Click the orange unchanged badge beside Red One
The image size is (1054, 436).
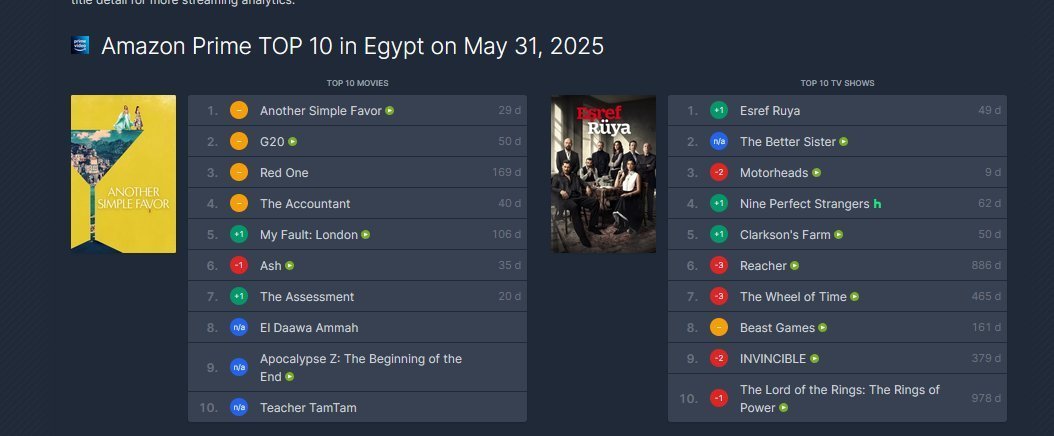click(x=239, y=172)
